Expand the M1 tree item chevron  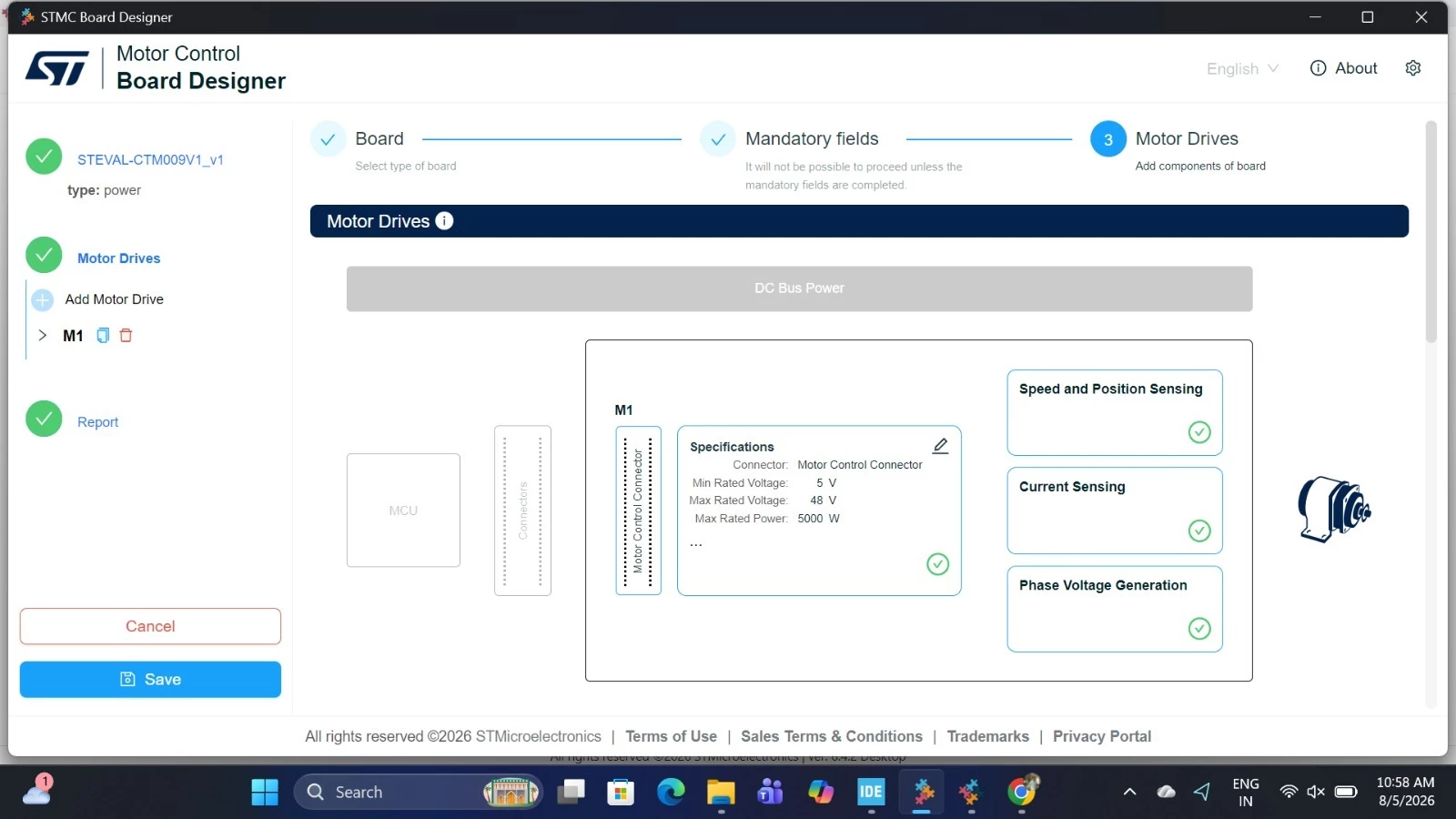tap(42, 336)
